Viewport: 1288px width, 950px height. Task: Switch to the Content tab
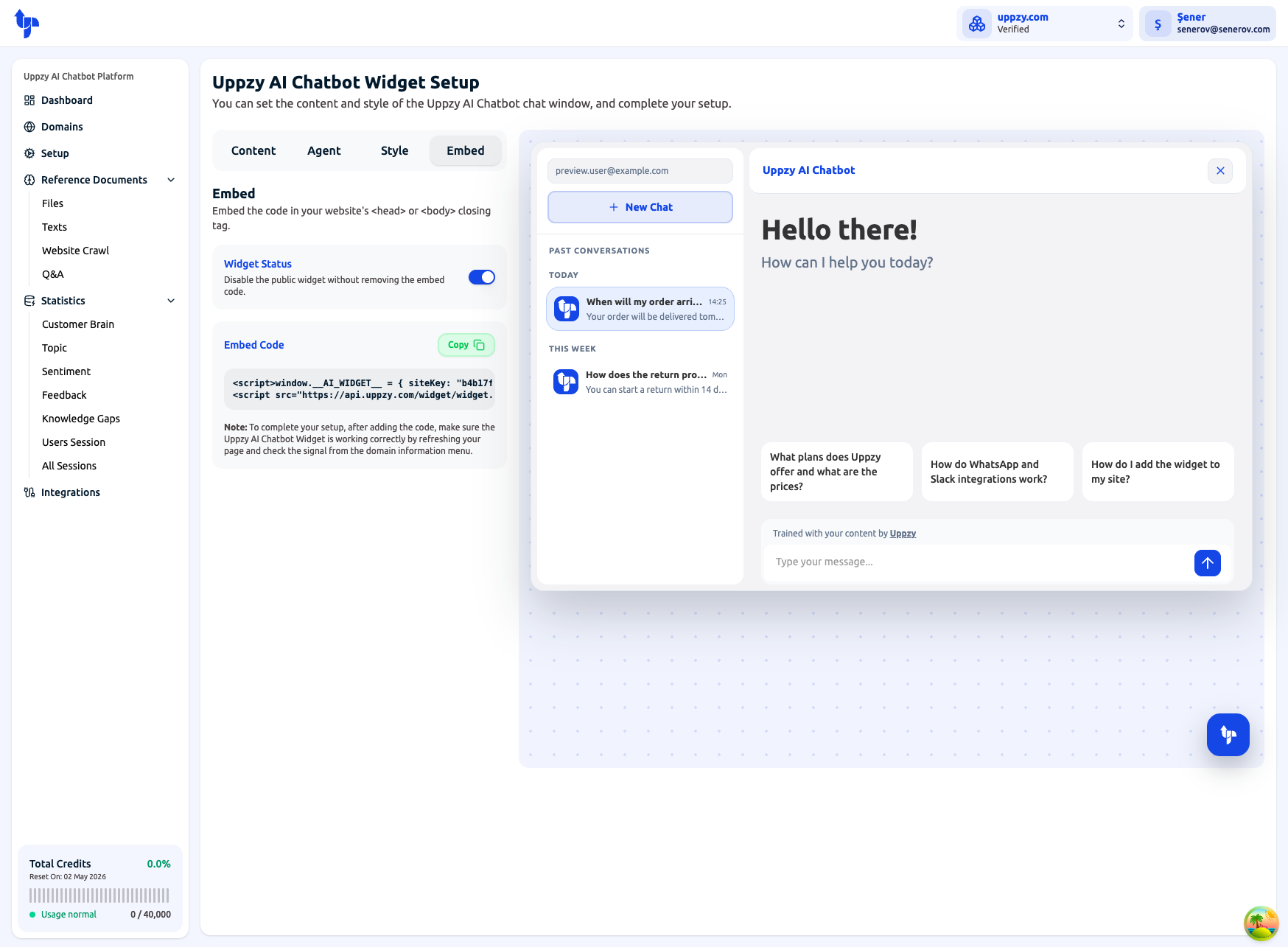(x=253, y=150)
